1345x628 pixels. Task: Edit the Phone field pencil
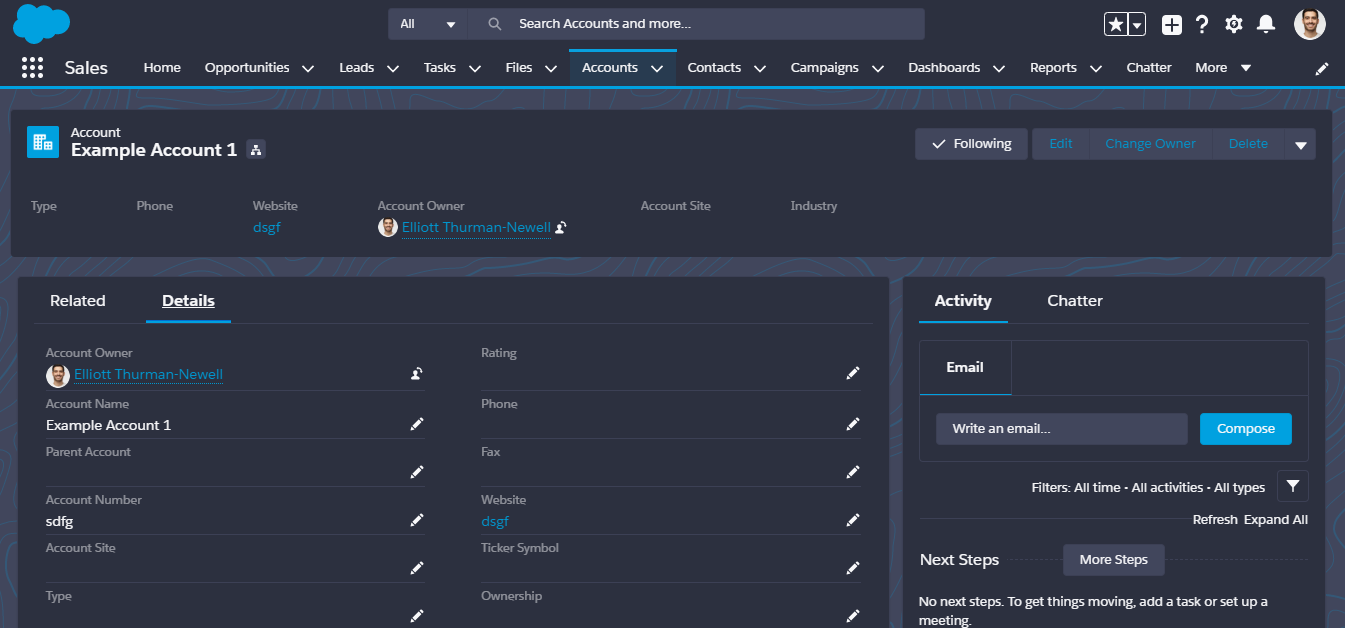pos(853,423)
